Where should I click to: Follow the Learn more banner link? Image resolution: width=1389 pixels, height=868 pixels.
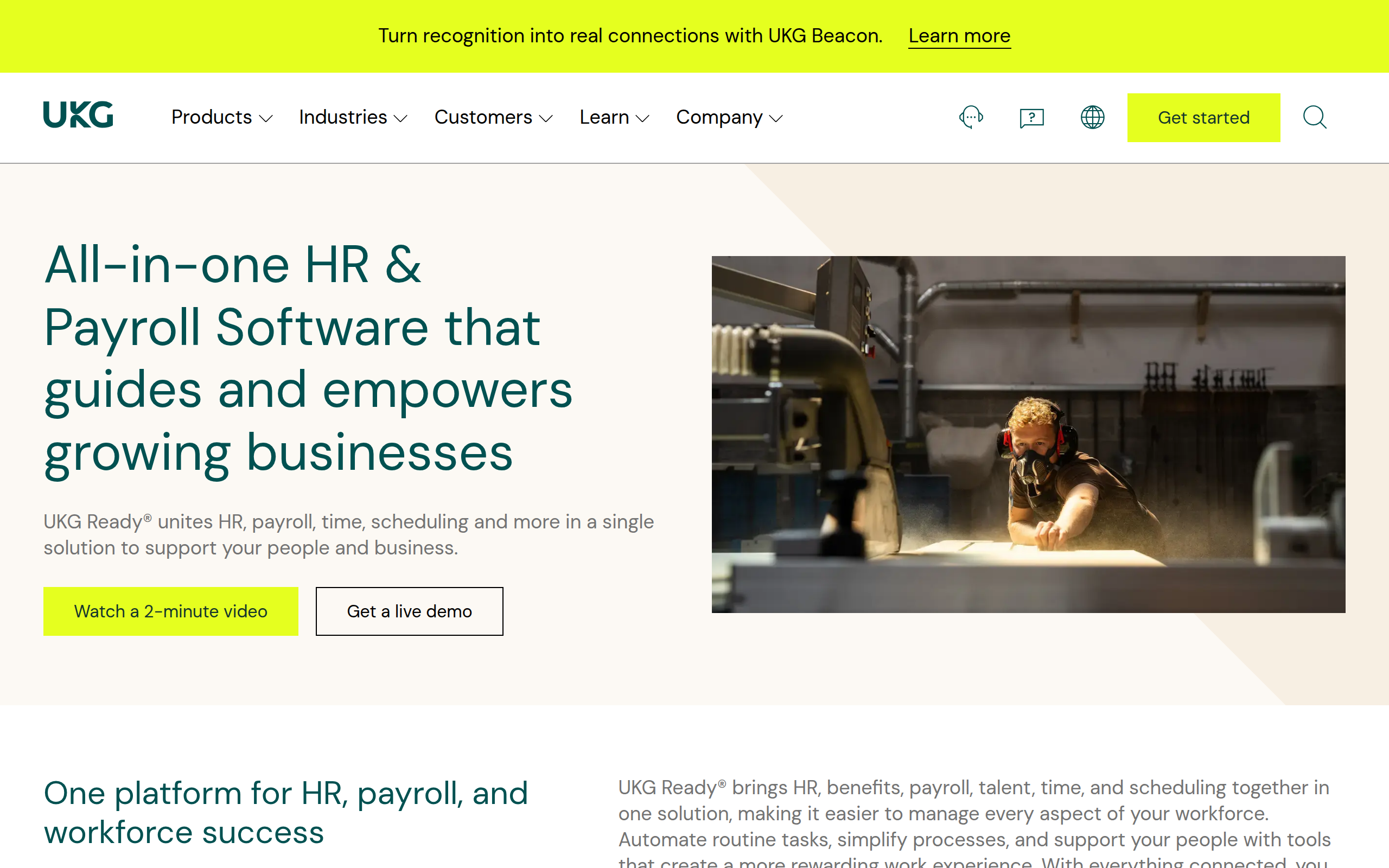tap(959, 36)
